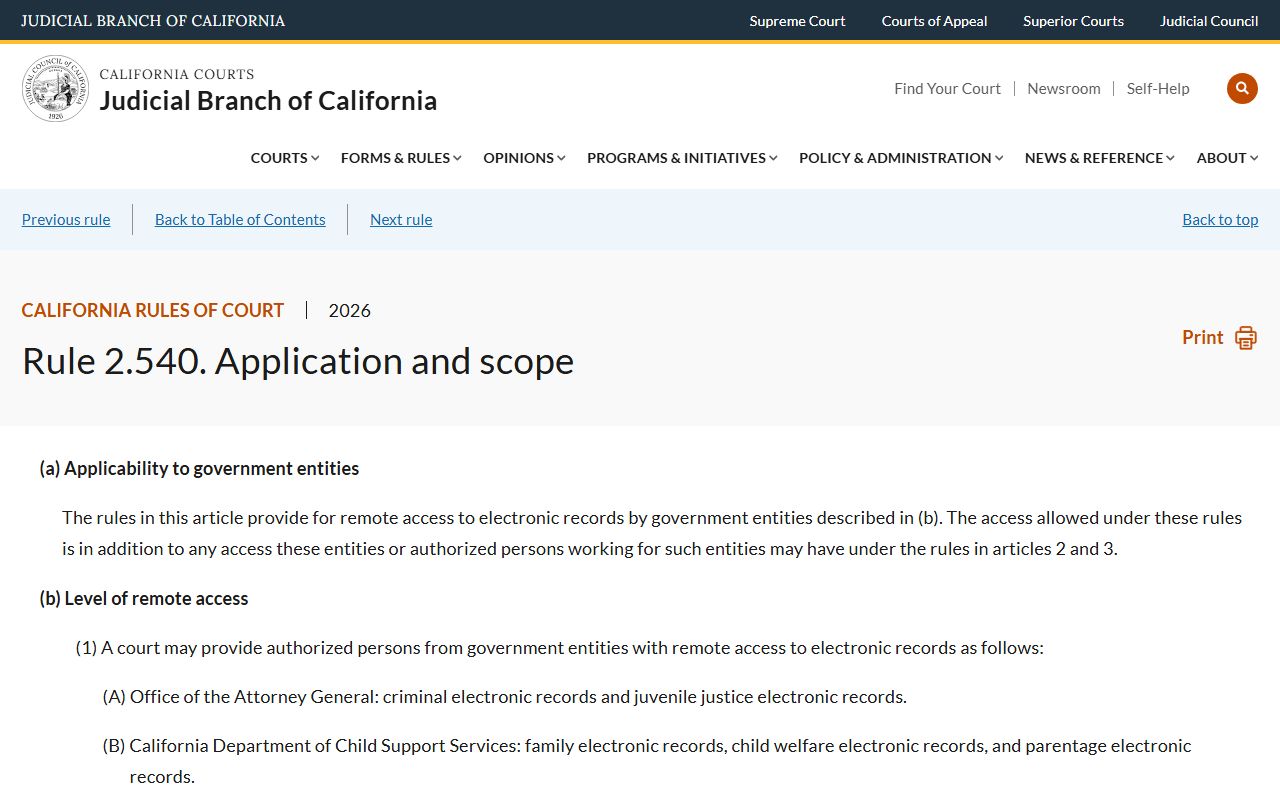Click the California Rules of Court label
This screenshot has height=800, width=1280.
tap(153, 311)
